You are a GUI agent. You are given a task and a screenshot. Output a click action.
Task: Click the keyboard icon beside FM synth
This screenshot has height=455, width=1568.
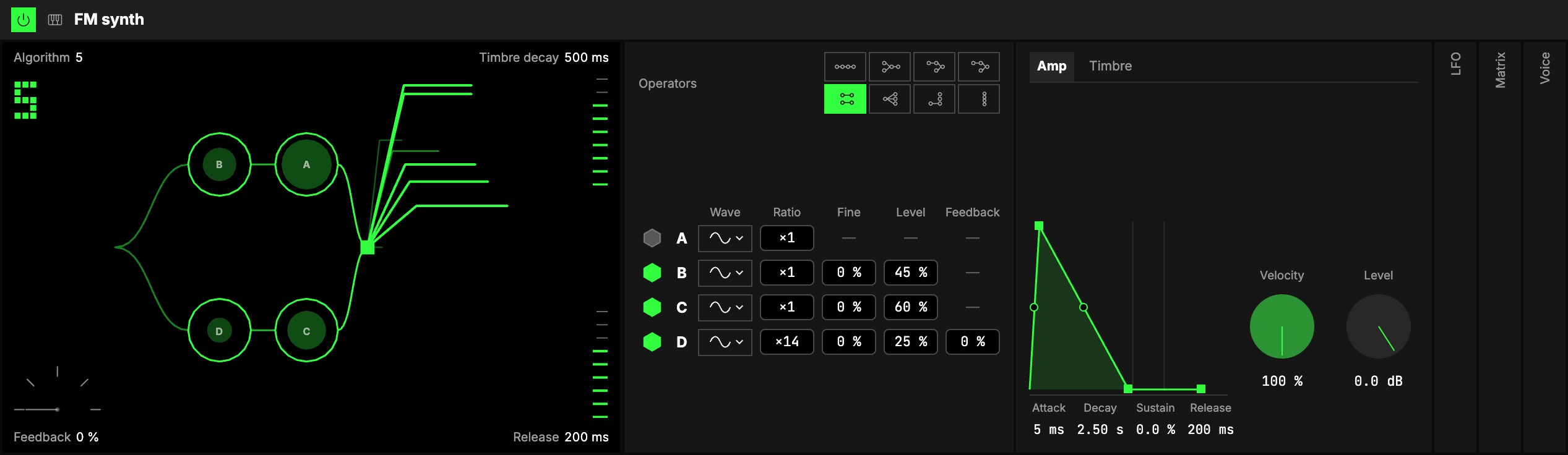click(x=55, y=20)
